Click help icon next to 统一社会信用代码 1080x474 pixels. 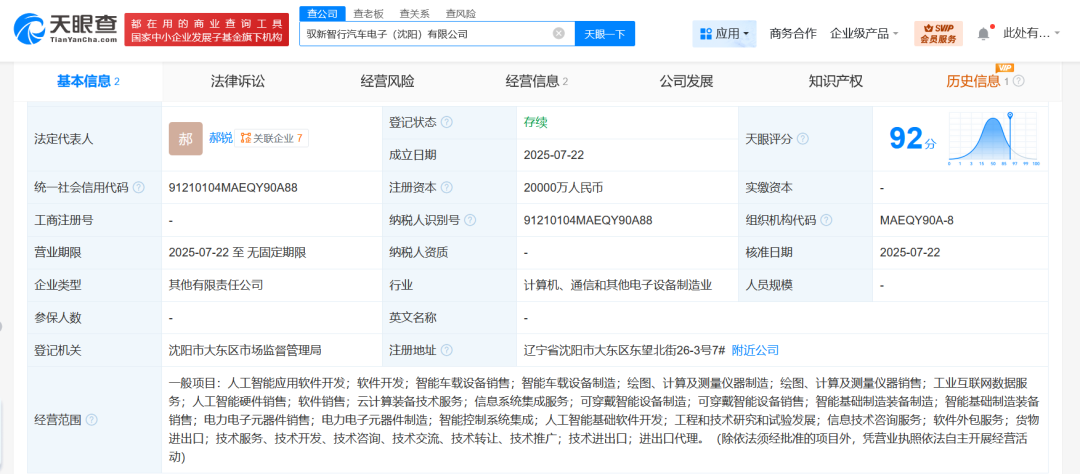tap(138, 187)
